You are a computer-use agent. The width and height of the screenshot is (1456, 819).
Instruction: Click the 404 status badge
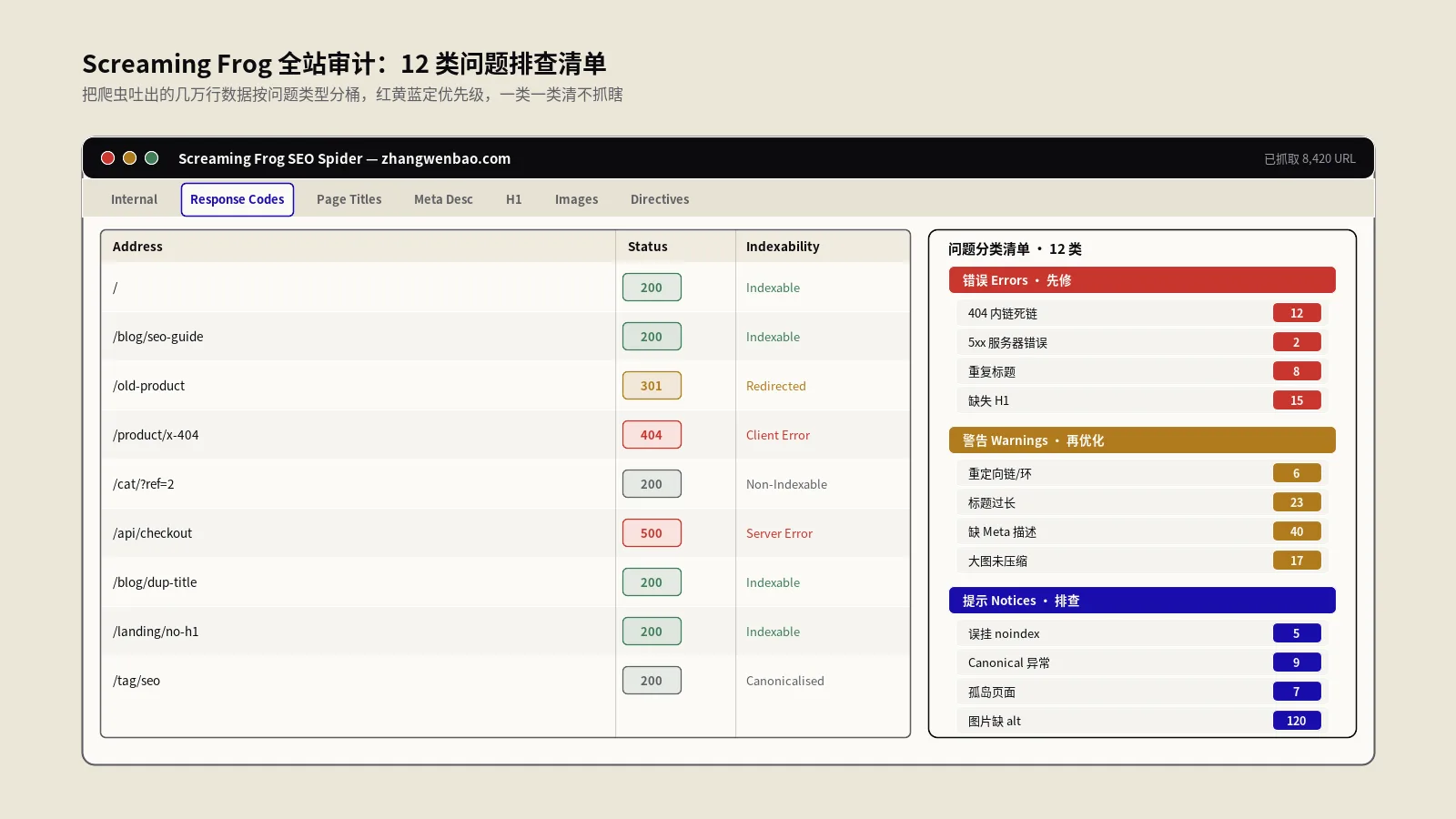pos(652,435)
